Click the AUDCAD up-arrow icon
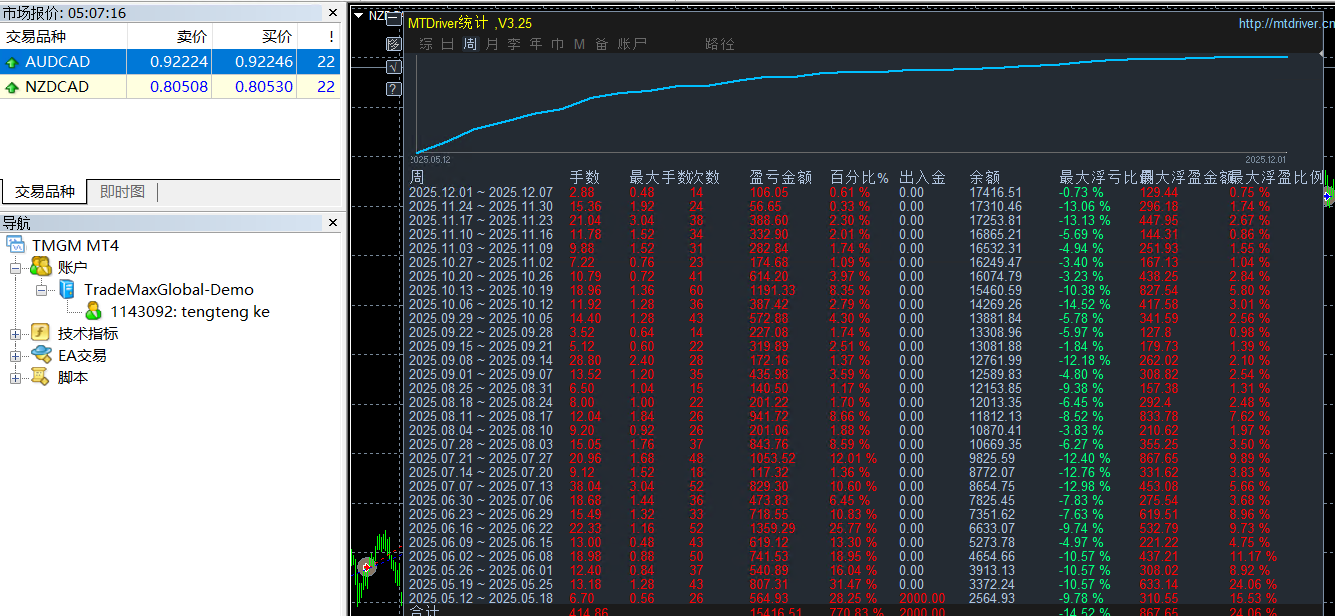The width and height of the screenshot is (1335, 616). coord(12,62)
